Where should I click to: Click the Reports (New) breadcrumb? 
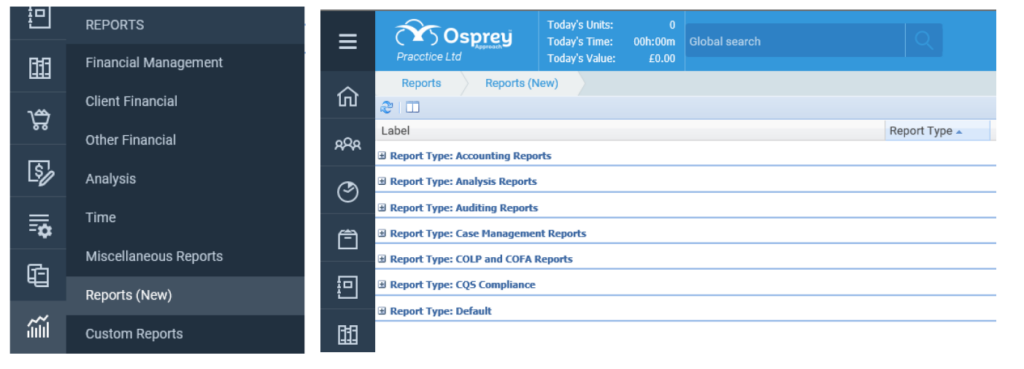point(522,83)
